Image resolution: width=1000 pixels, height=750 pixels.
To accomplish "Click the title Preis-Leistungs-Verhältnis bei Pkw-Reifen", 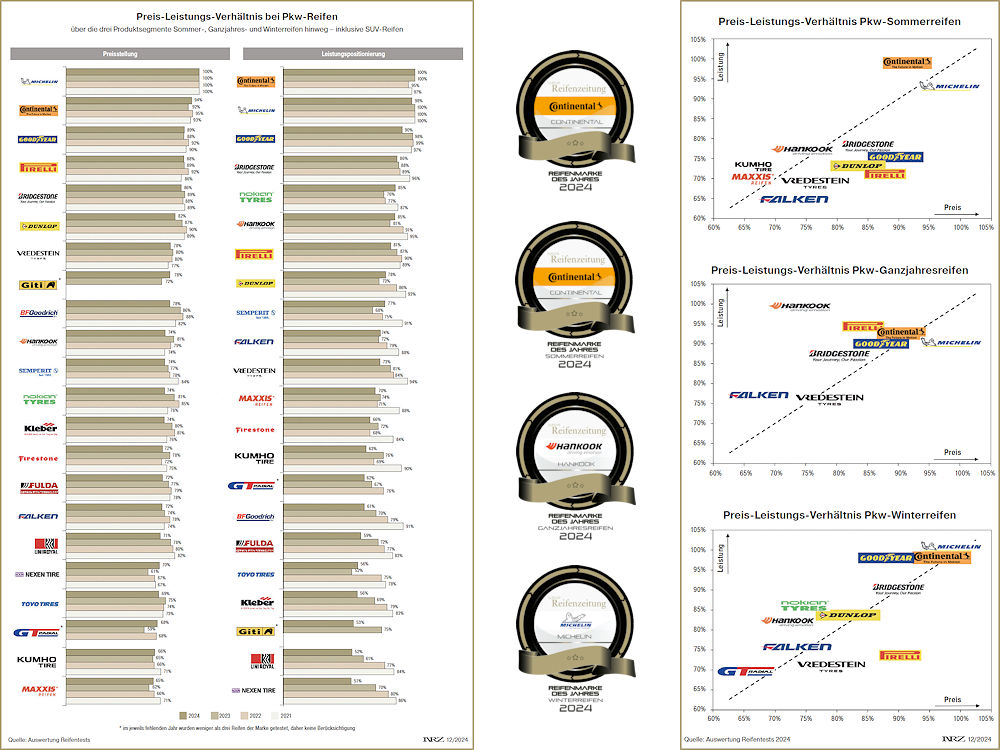I will click(x=237, y=17).
